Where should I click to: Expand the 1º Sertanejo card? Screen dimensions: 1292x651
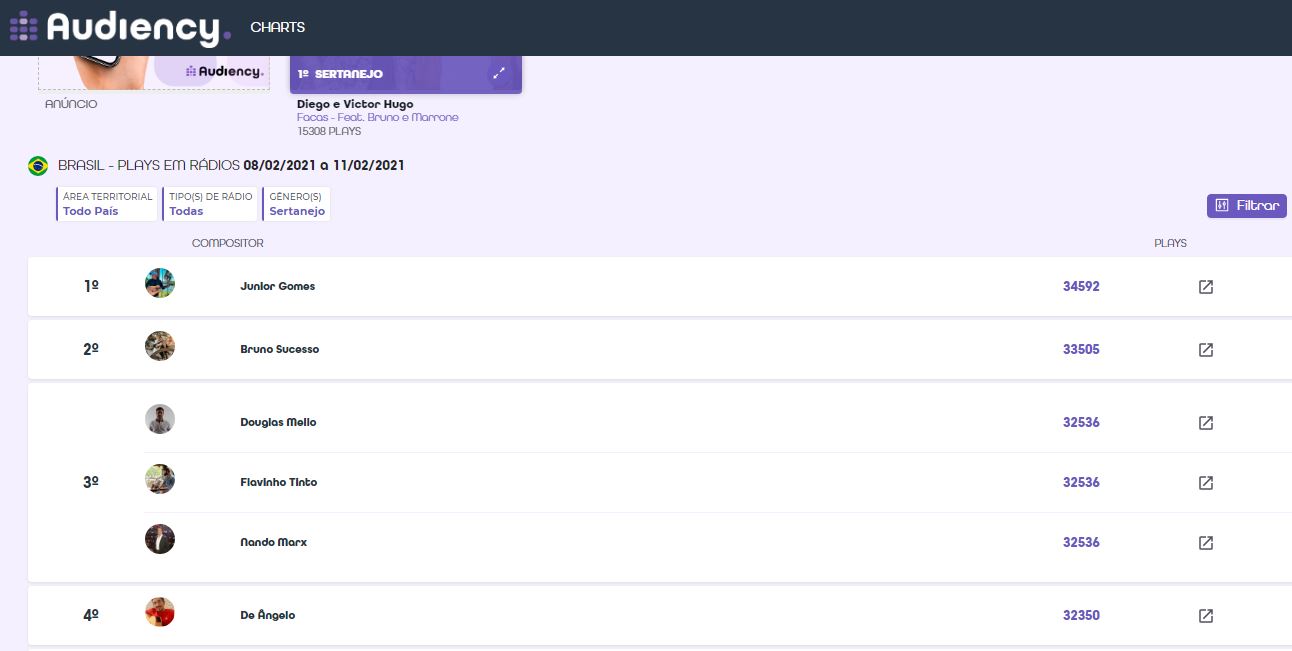tap(498, 74)
